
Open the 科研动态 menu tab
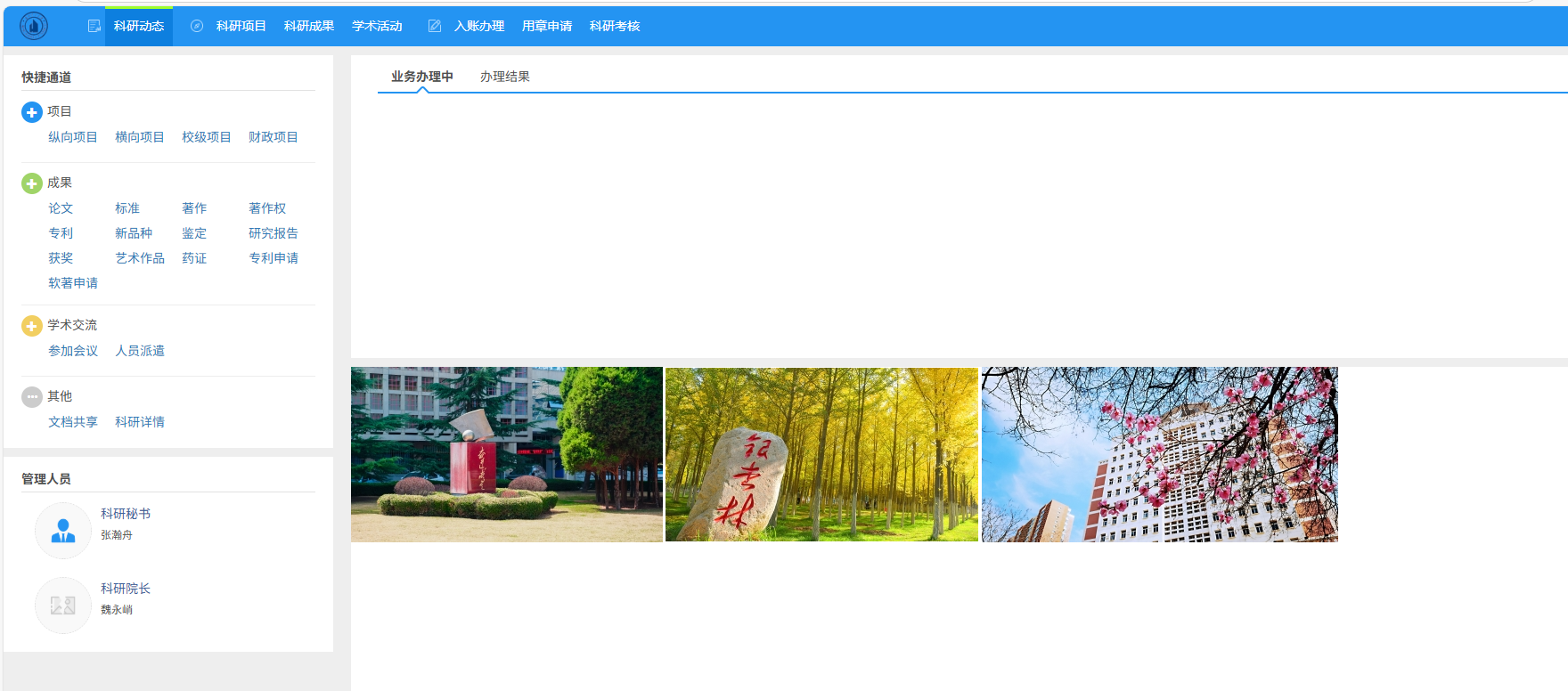tap(139, 26)
